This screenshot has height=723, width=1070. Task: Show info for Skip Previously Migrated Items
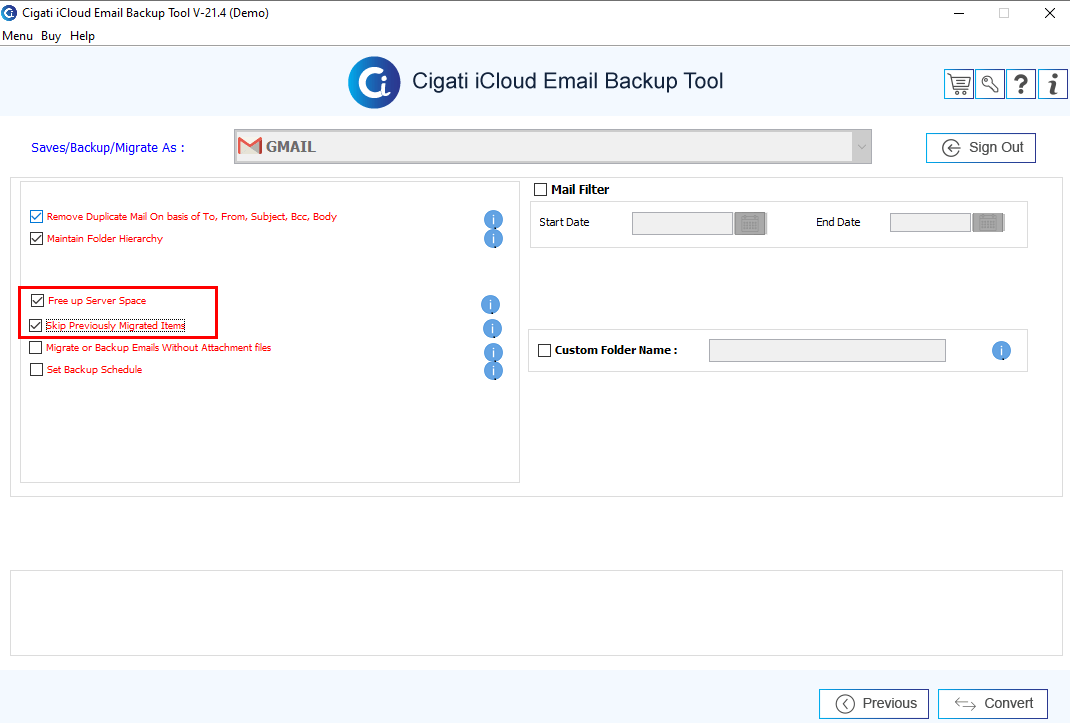[x=493, y=328]
